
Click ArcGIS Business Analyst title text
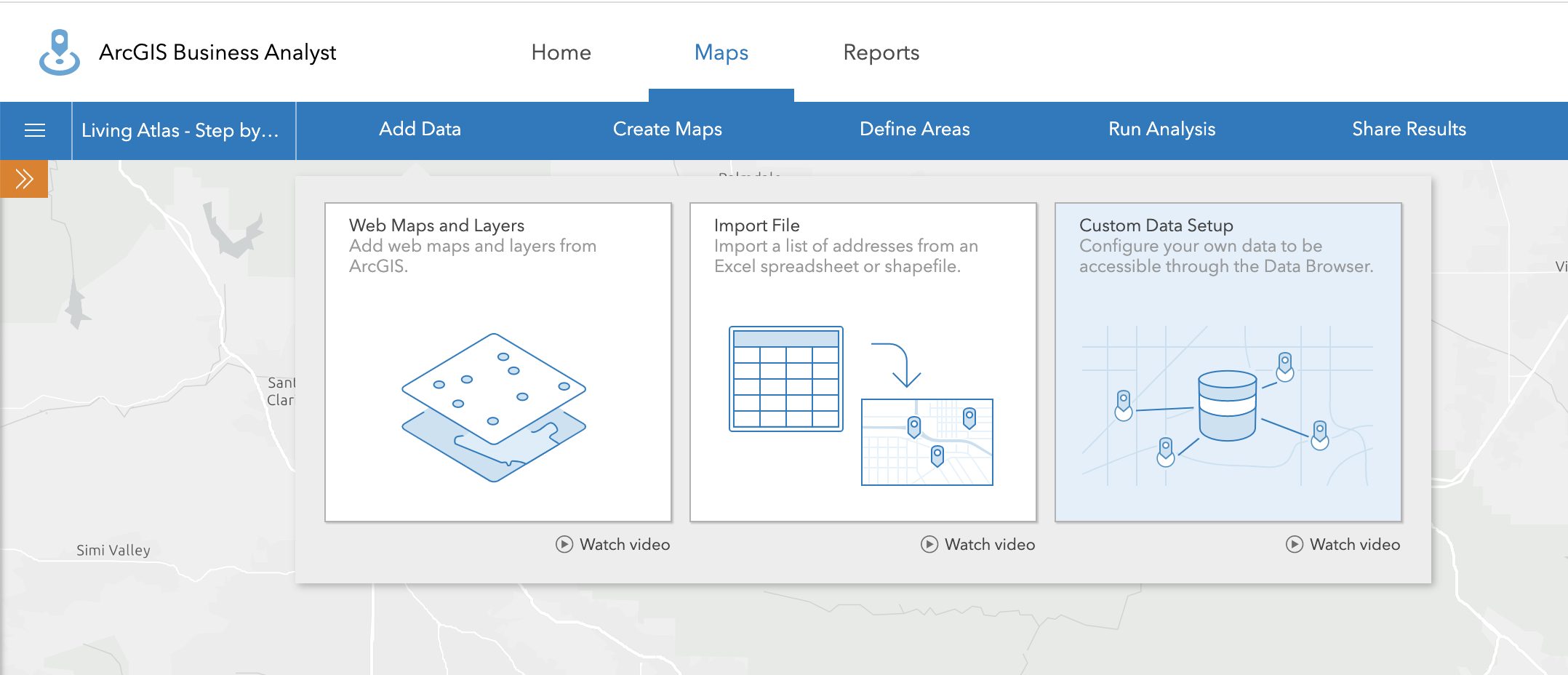pyautogui.click(x=217, y=52)
